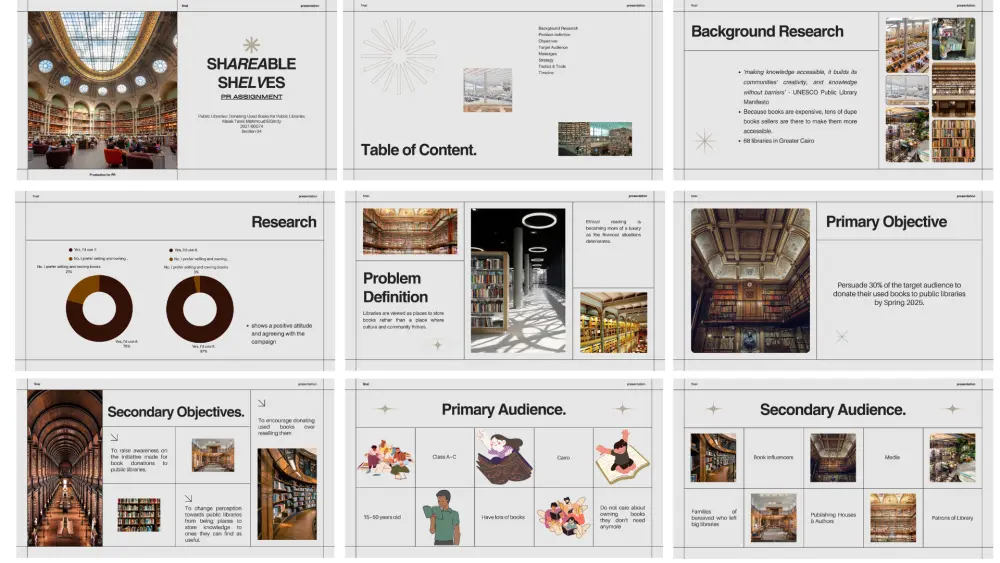Viewport: 1000px width, 563px height.
Task: Click the Primary Audience. heading
Action: pyautogui.click(x=503, y=409)
